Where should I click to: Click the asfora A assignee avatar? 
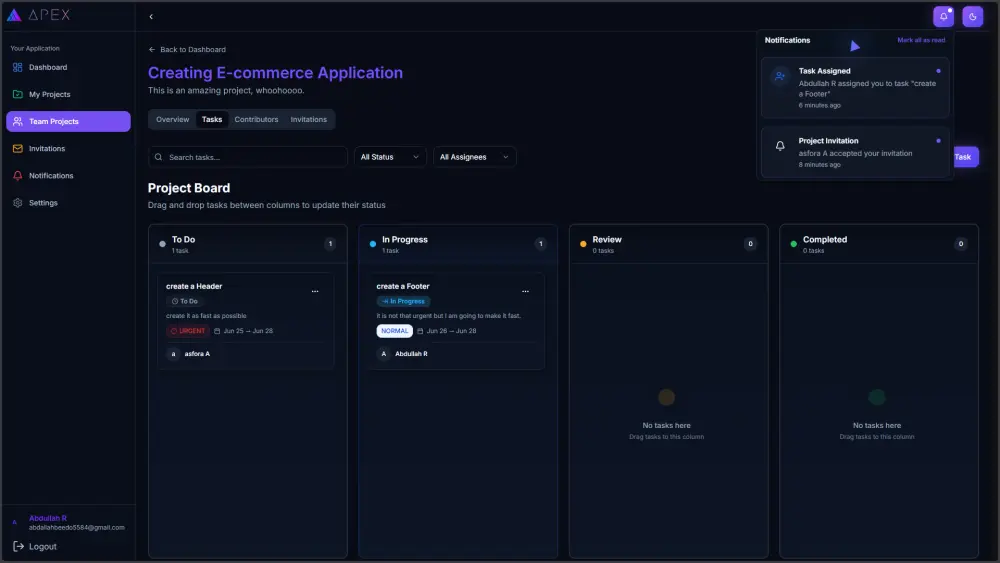(x=173, y=354)
